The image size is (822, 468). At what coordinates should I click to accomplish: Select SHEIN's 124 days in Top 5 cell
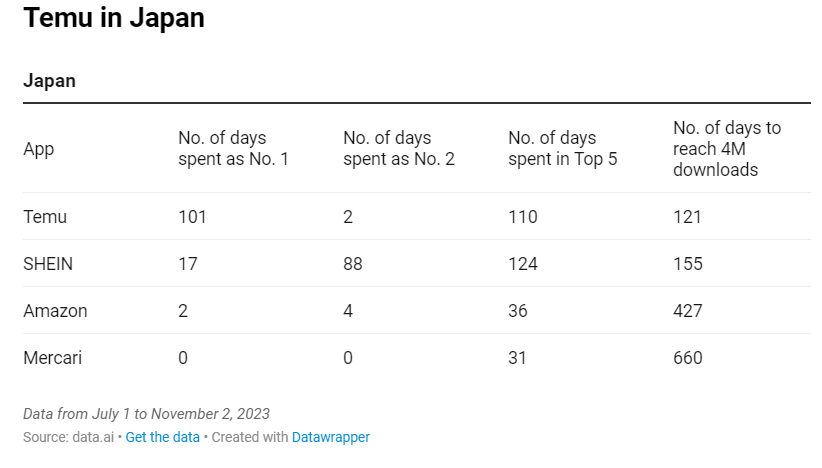click(x=522, y=264)
